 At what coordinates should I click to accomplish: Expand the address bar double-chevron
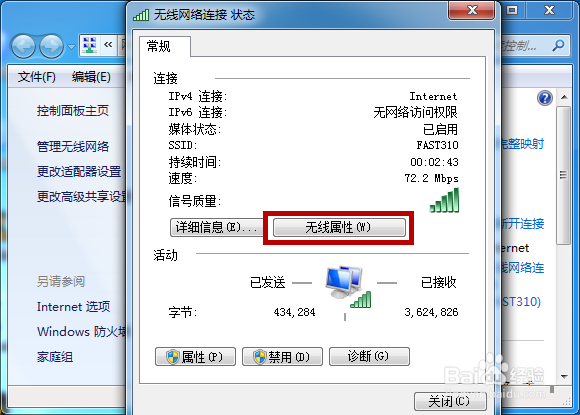coord(108,45)
